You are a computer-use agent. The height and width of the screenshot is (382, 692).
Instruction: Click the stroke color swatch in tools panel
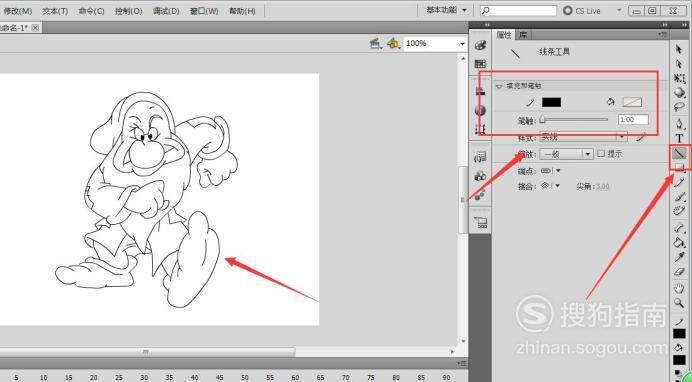tap(679, 333)
